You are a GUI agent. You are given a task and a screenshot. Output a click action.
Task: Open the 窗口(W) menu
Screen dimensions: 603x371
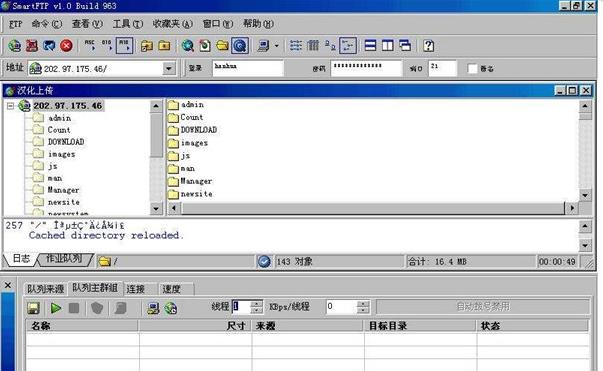coord(218,24)
